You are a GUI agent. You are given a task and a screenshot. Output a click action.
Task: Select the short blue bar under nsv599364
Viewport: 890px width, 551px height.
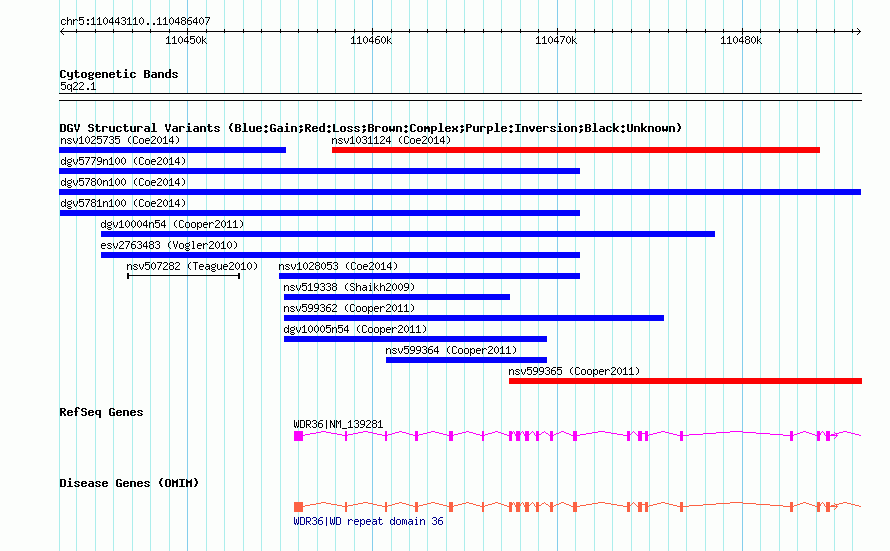click(x=467, y=360)
